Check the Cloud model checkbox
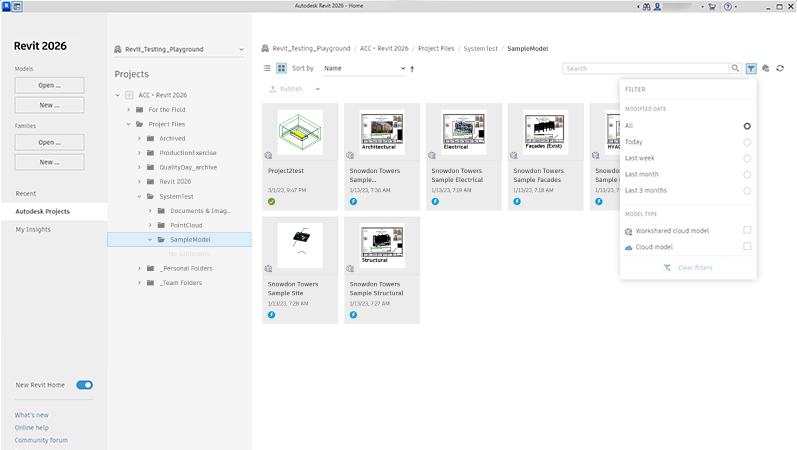The image size is (797, 450). pos(747,247)
